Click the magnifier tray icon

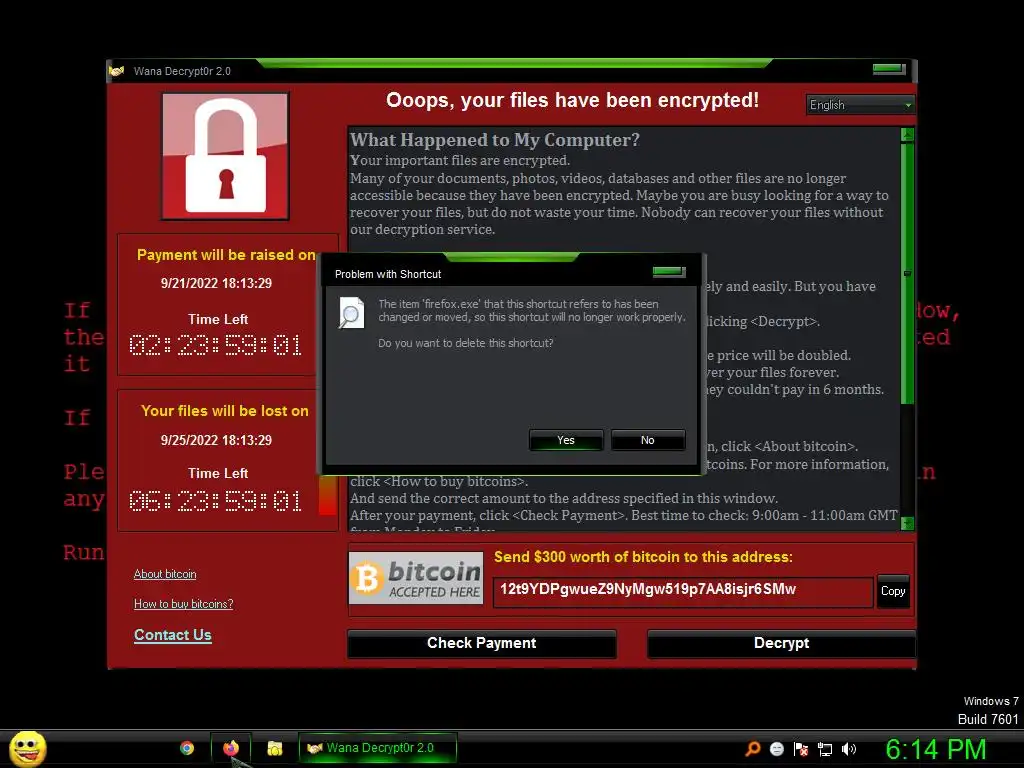point(753,749)
